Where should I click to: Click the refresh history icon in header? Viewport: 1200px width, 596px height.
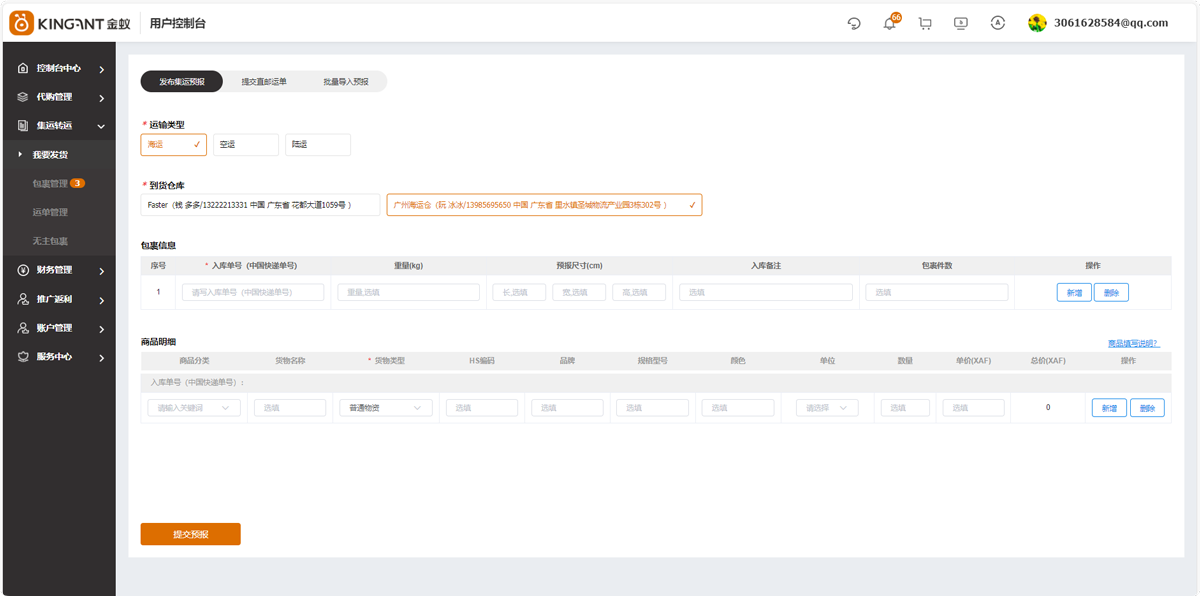(853, 23)
